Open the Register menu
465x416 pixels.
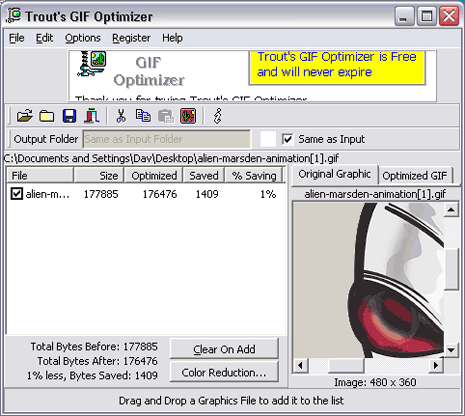pos(131,38)
